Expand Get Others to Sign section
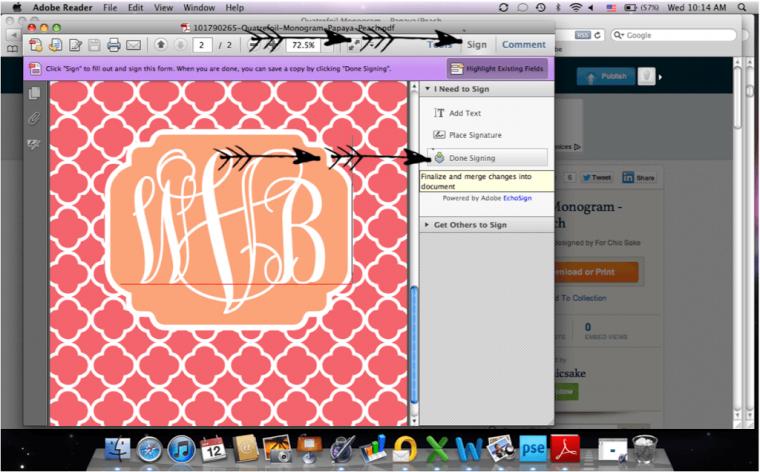 click(x=428, y=225)
